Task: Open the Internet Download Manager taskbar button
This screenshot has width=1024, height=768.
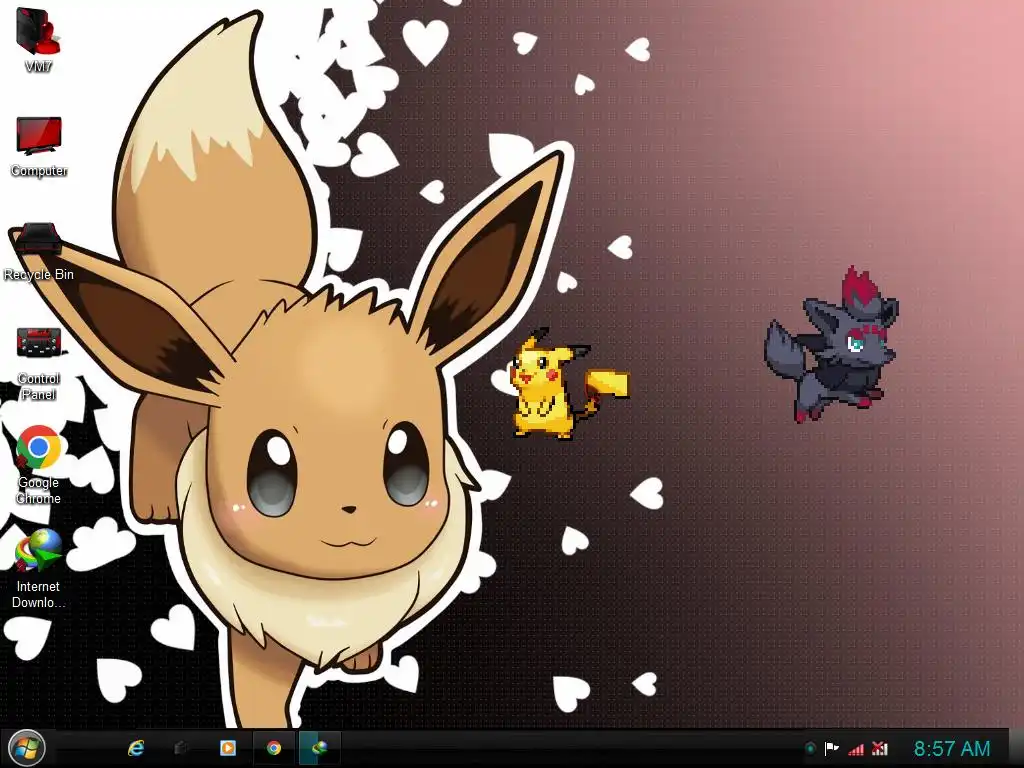Action: click(x=319, y=748)
